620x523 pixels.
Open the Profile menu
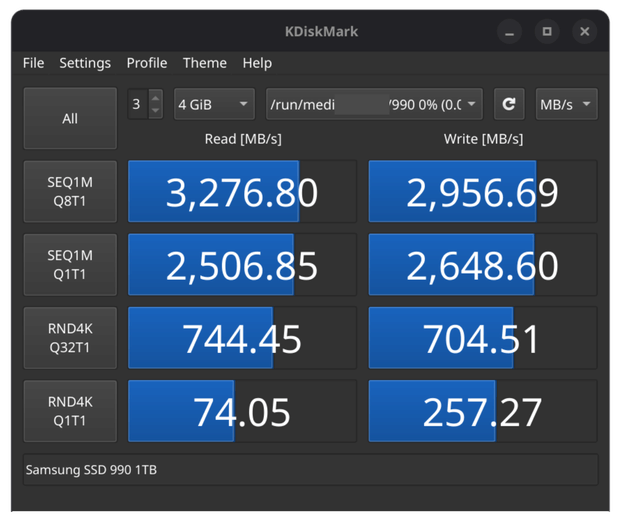pyautogui.click(x=147, y=63)
